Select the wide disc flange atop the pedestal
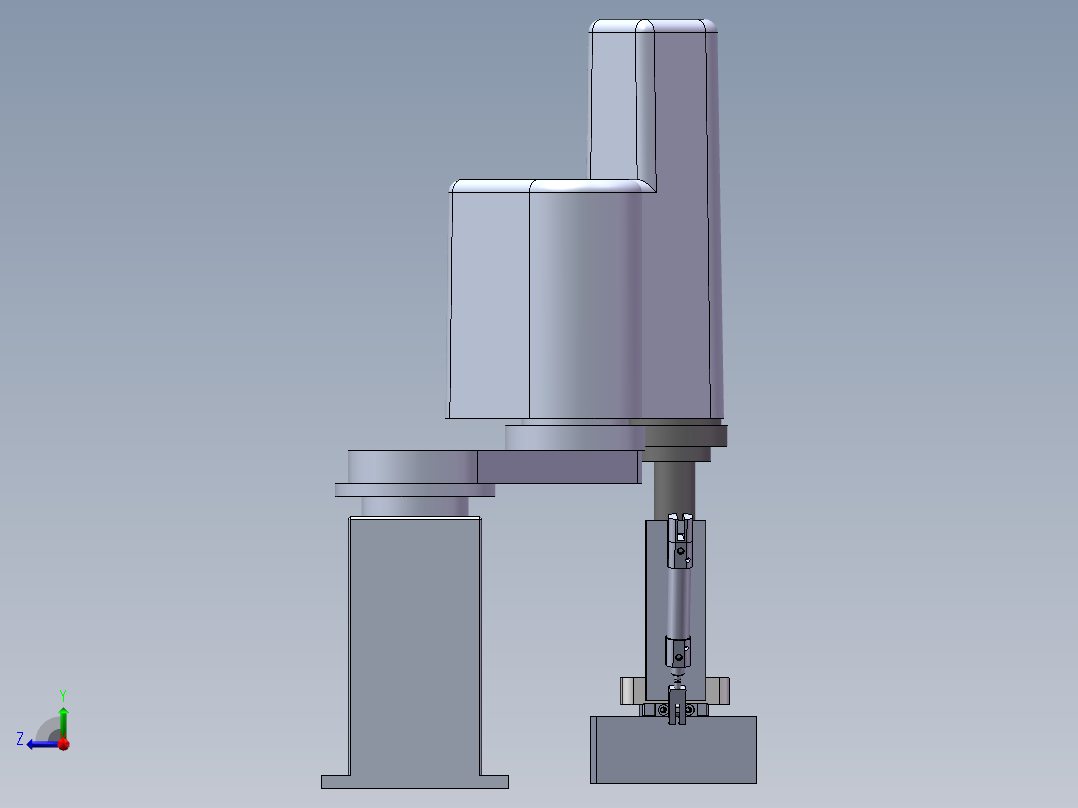Screen dimensions: 1078x808 point(415,490)
